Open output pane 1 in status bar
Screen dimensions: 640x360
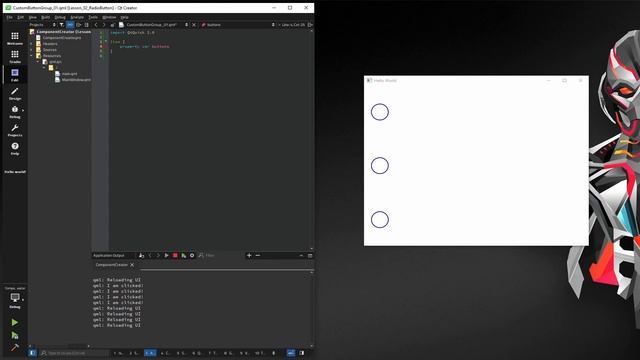pos(119,353)
